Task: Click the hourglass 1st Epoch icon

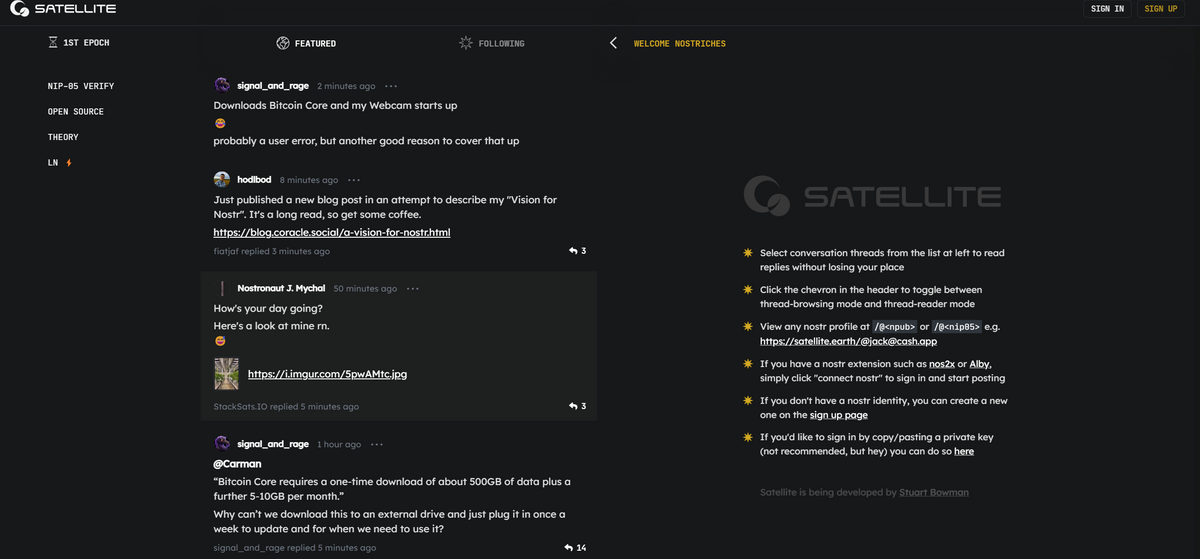Action: [x=53, y=43]
